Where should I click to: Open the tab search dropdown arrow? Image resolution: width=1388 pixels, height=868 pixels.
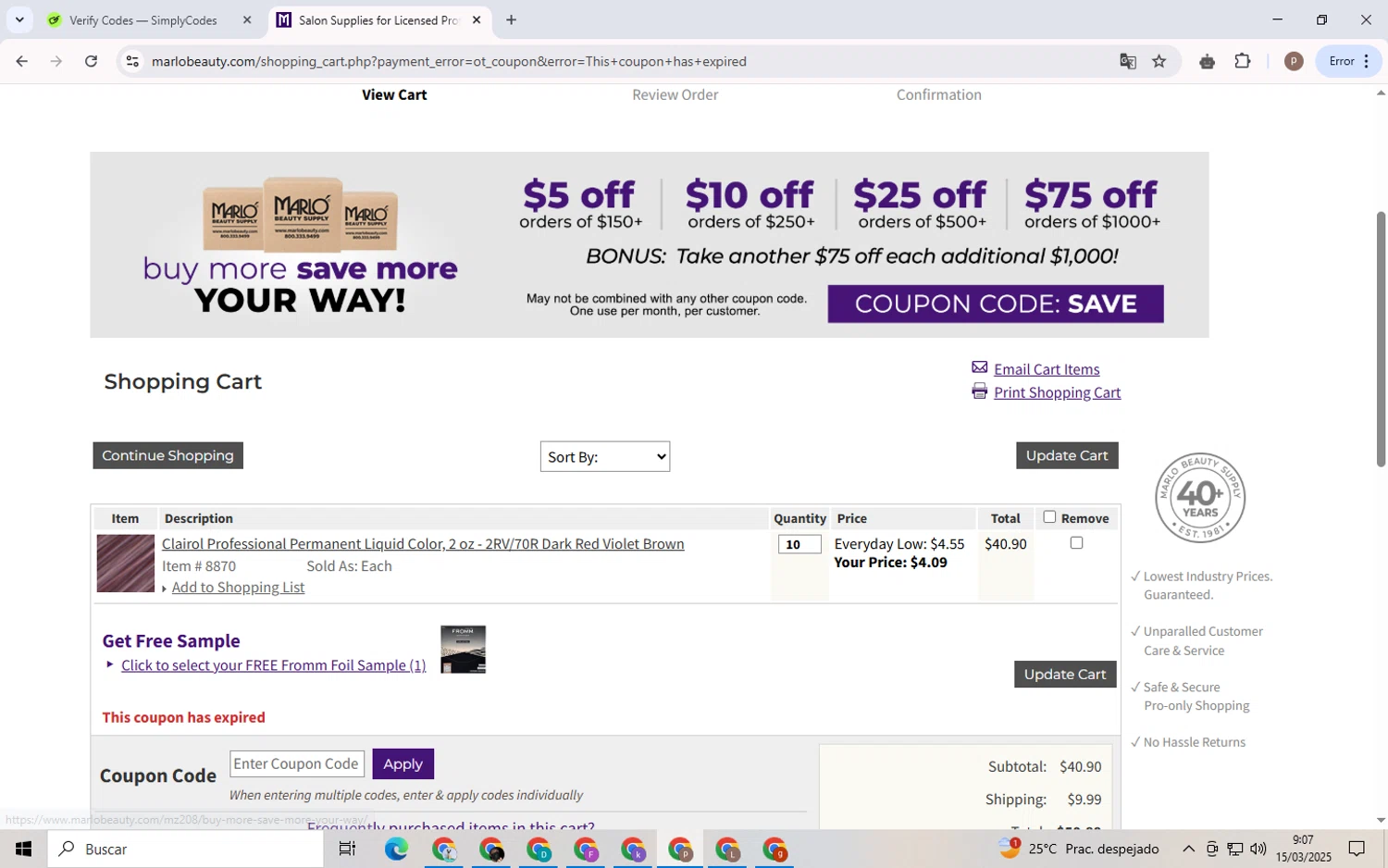coord(19,19)
